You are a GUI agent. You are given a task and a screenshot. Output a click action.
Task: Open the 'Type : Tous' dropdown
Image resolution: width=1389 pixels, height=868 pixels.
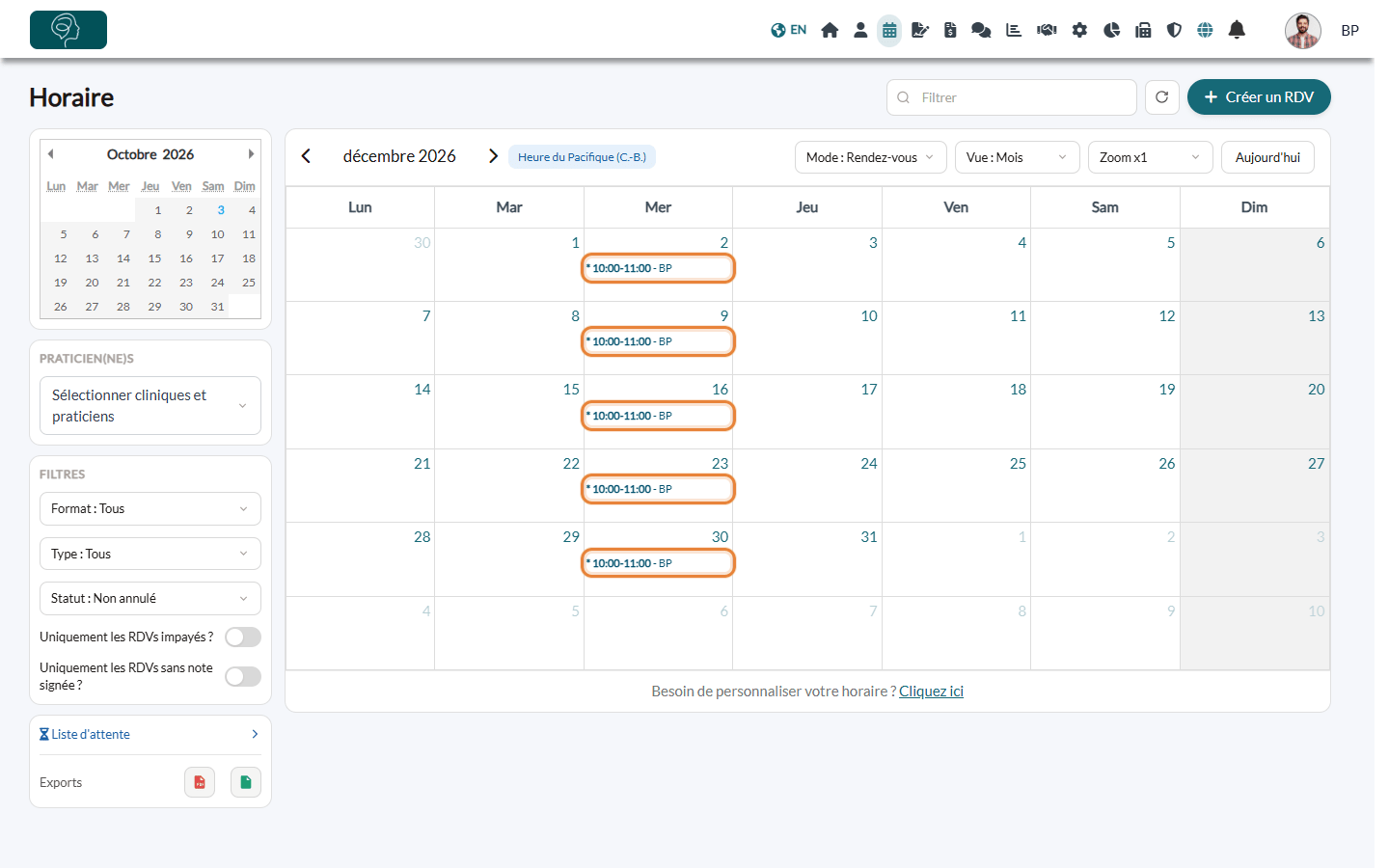[x=150, y=554]
